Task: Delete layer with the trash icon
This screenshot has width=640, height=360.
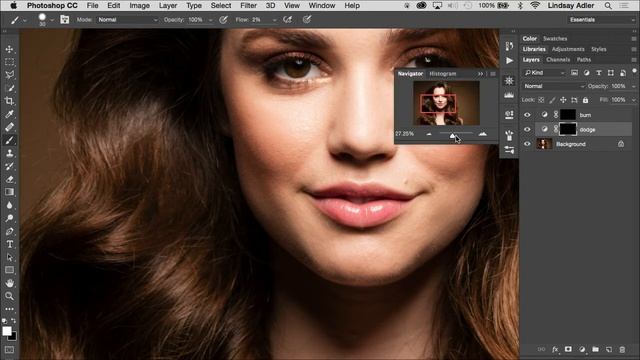Action: 622,349
